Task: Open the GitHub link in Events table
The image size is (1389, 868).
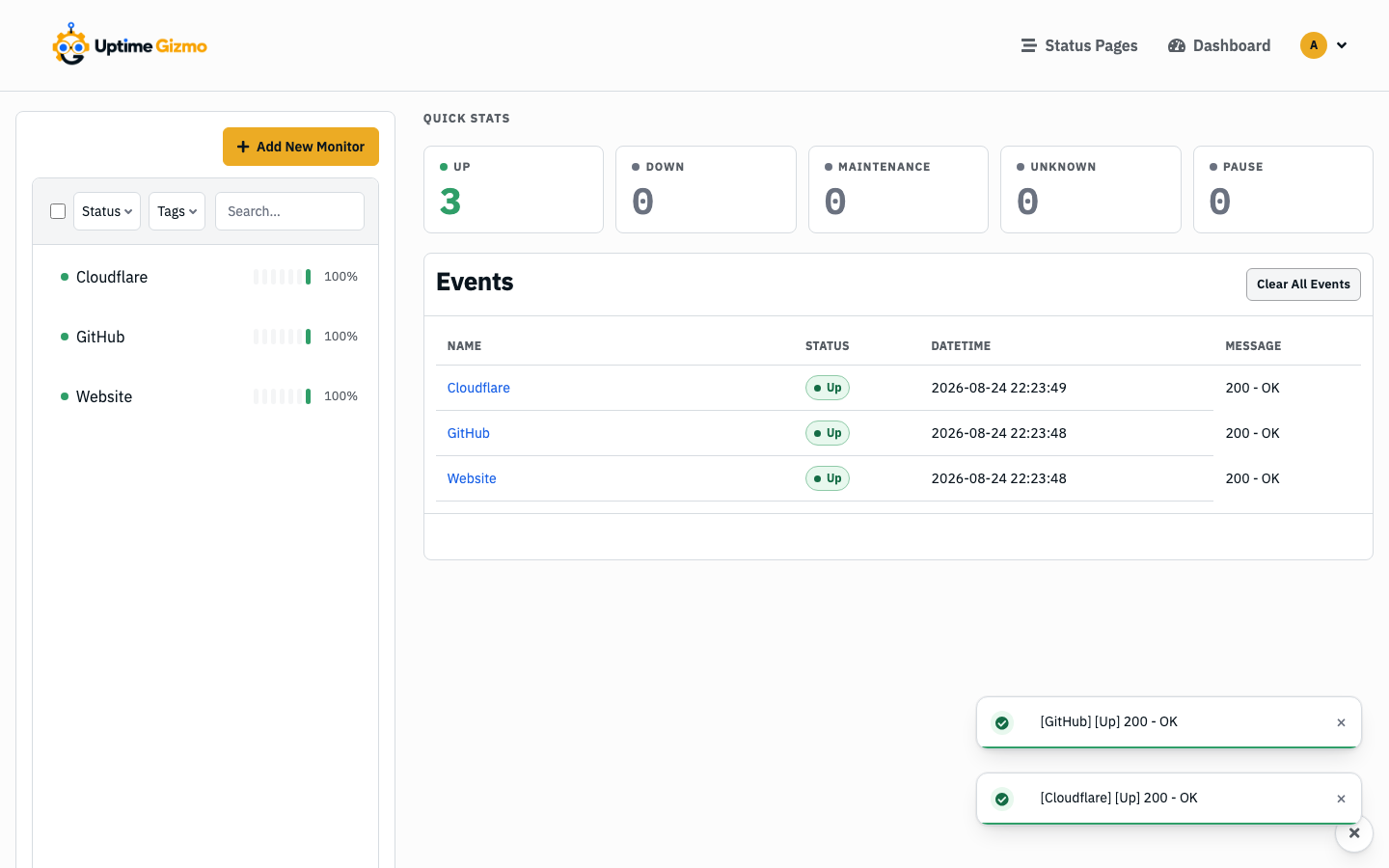Action: coord(469,433)
